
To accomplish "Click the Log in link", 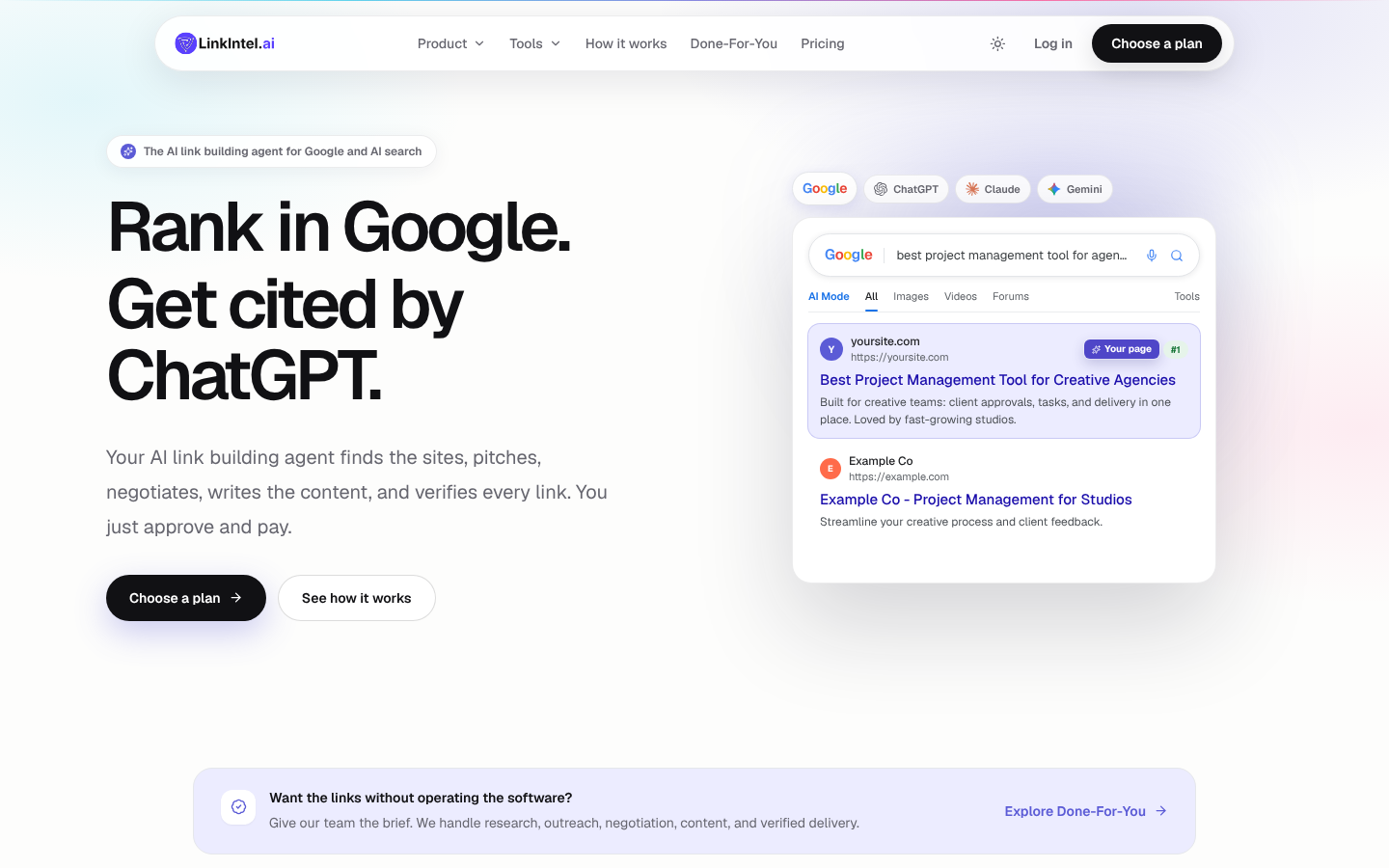I will pyautogui.click(x=1052, y=43).
